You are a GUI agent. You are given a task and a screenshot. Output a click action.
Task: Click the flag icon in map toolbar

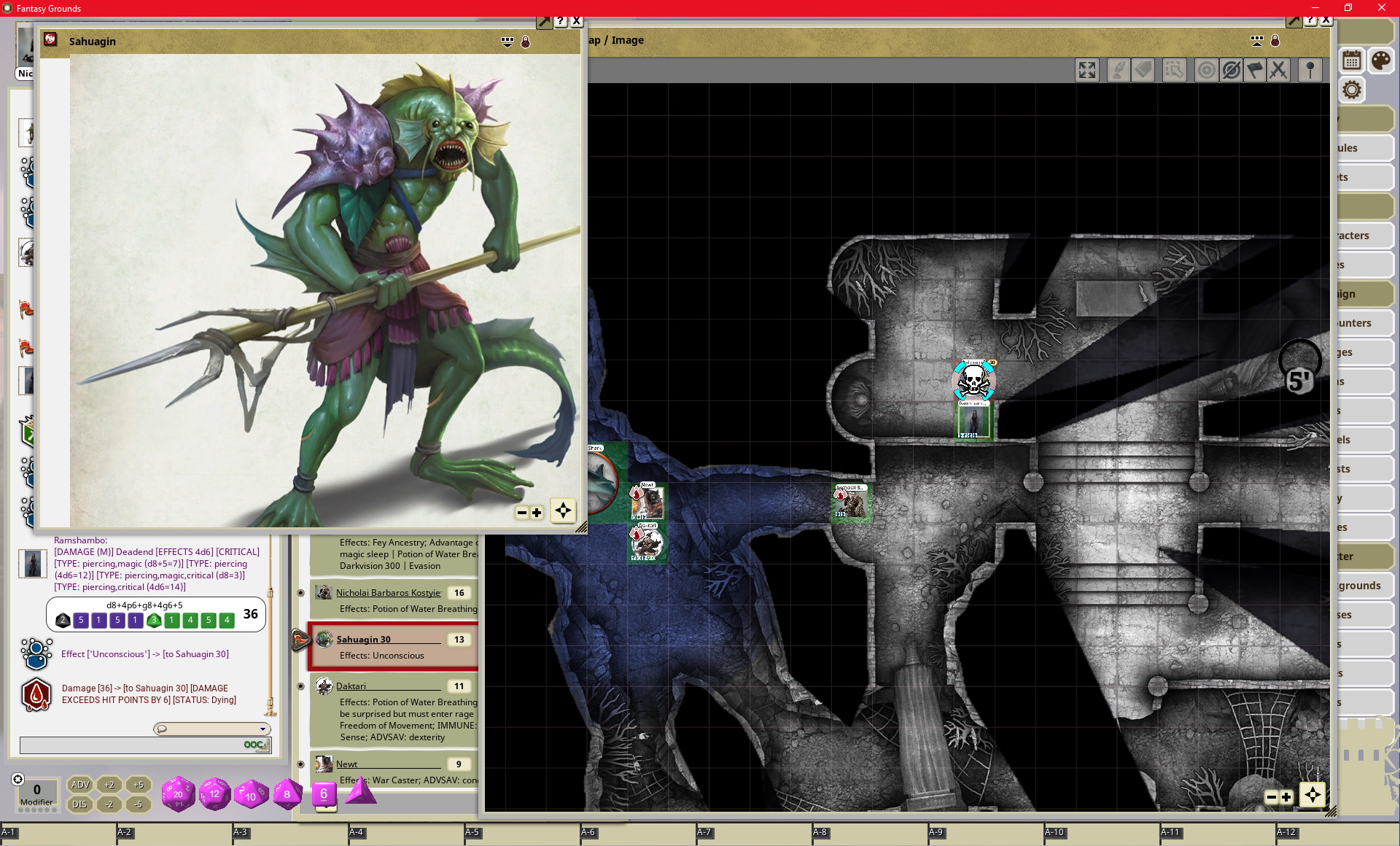click(1254, 70)
